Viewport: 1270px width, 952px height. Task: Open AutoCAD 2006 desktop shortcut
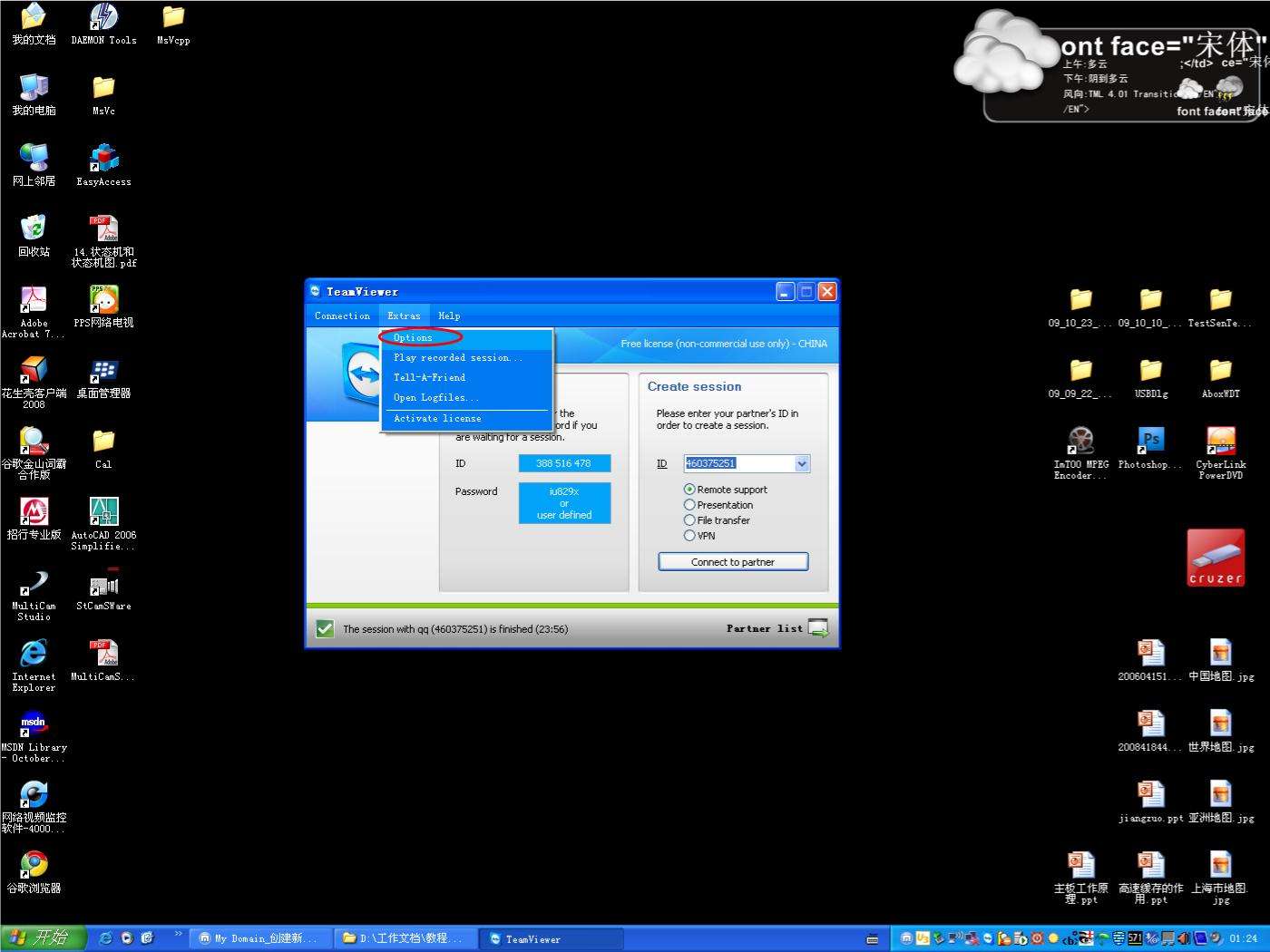(x=103, y=513)
